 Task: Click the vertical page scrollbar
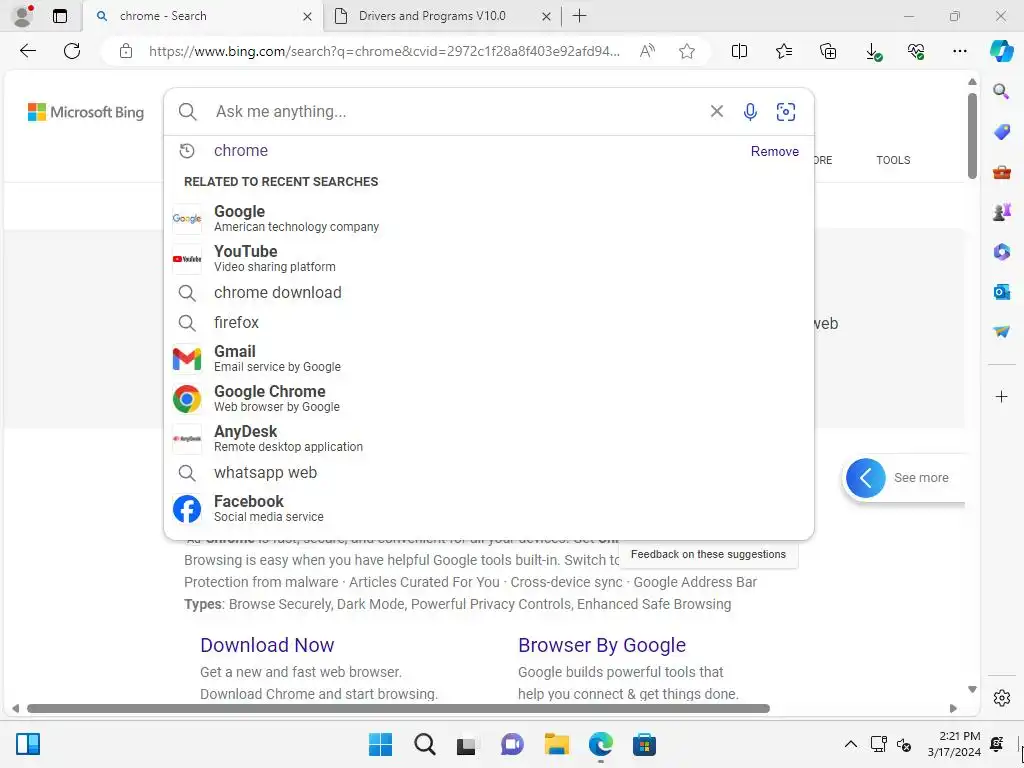[x=972, y=136]
